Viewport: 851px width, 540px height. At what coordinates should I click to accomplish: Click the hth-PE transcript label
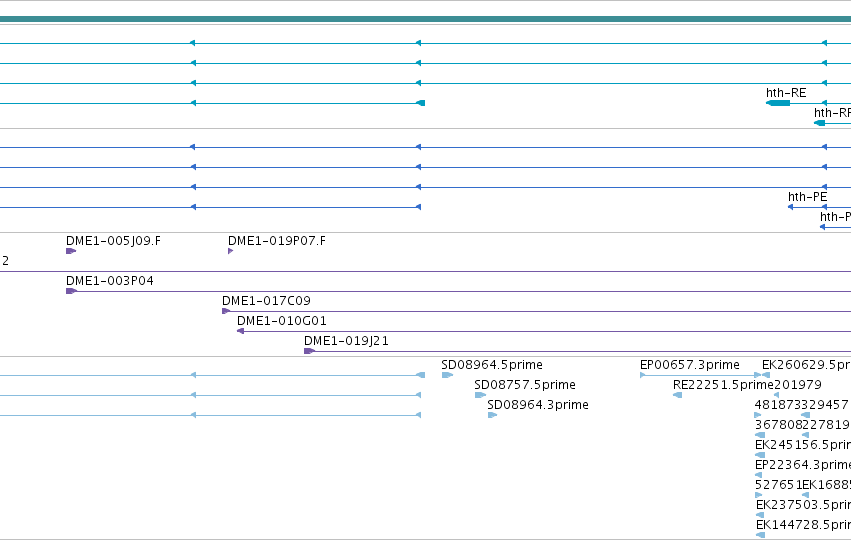click(x=808, y=197)
